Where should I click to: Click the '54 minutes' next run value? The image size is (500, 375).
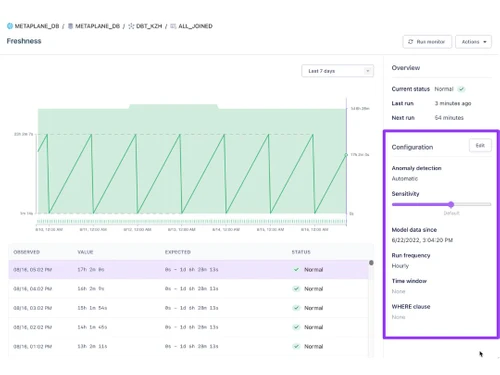(x=449, y=118)
